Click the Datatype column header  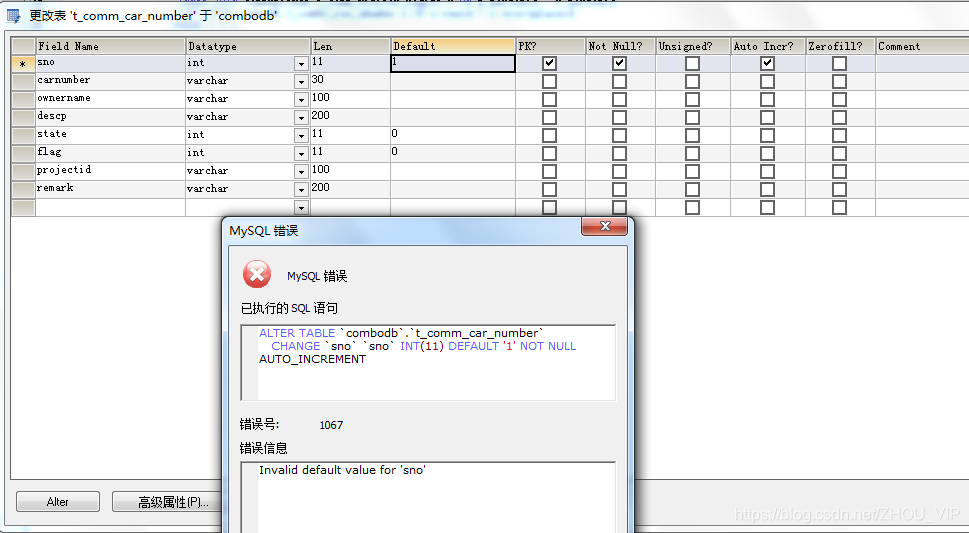click(248, 46)
